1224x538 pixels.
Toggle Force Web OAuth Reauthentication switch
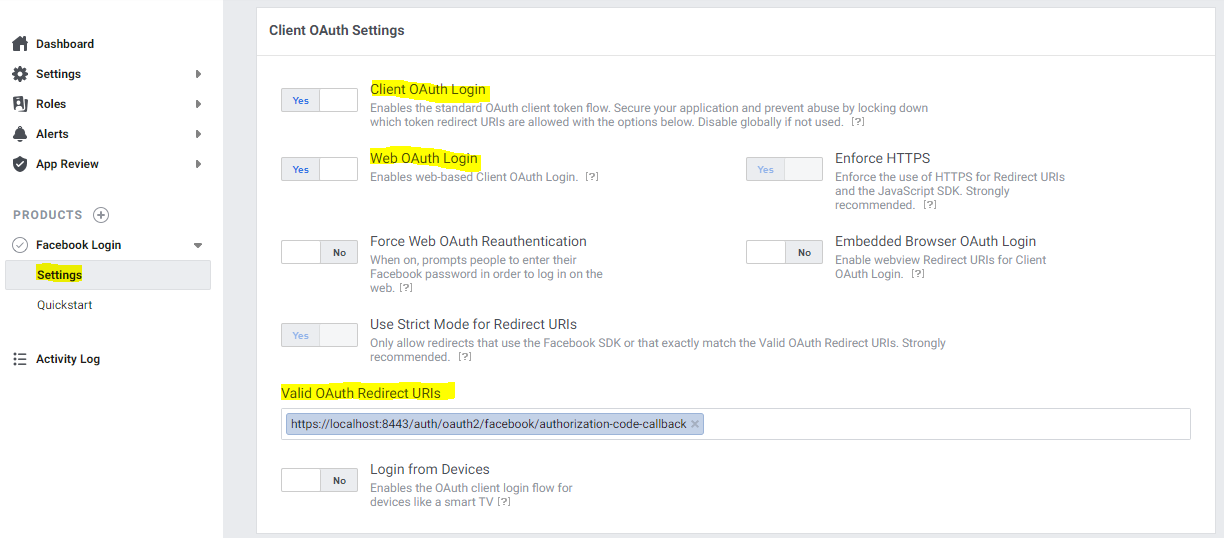click(319, 252)
